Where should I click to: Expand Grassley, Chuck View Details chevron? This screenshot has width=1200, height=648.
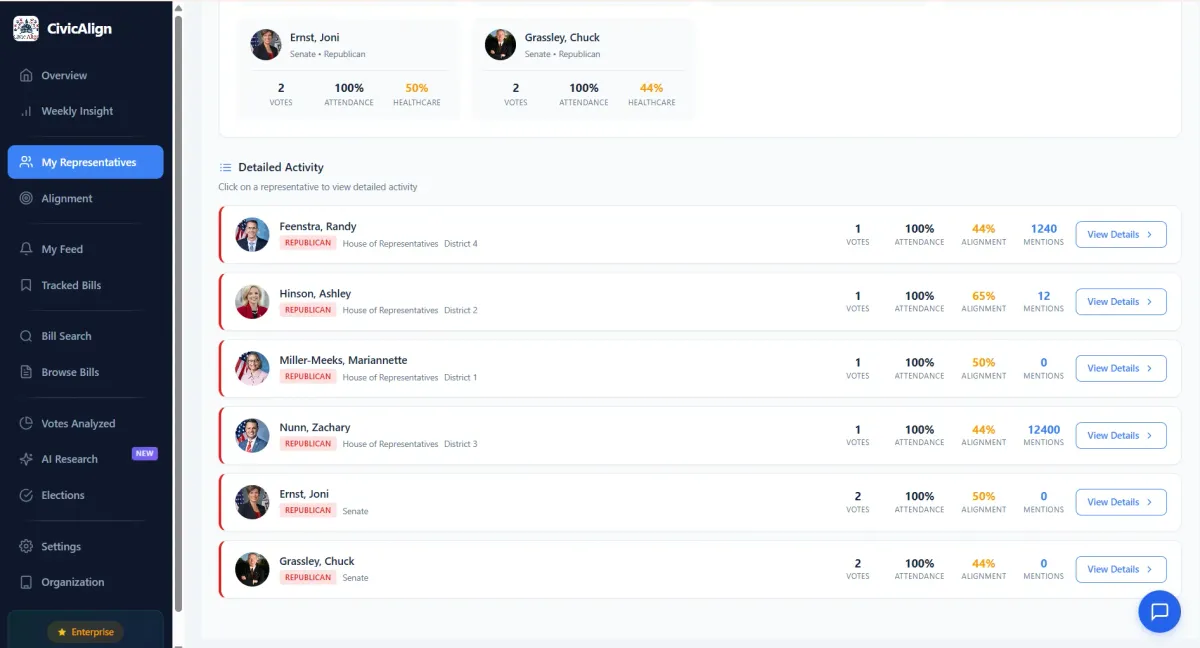[x=1149, y=570]
